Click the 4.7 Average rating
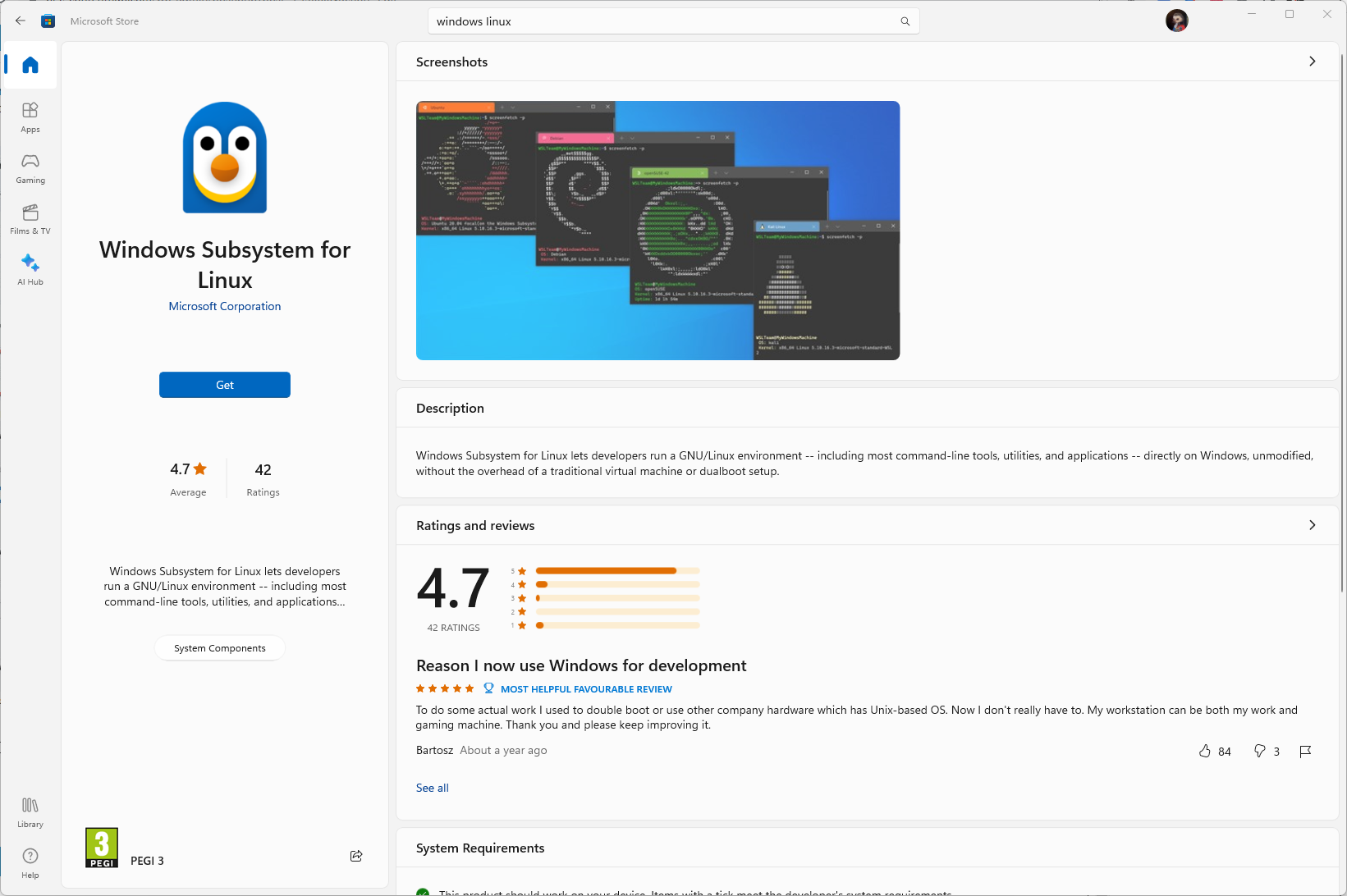1347x896 pixels. click(188, 479)
